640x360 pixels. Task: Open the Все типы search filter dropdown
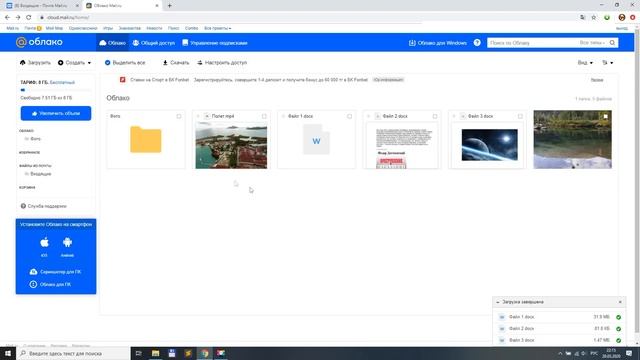(592, 42)
